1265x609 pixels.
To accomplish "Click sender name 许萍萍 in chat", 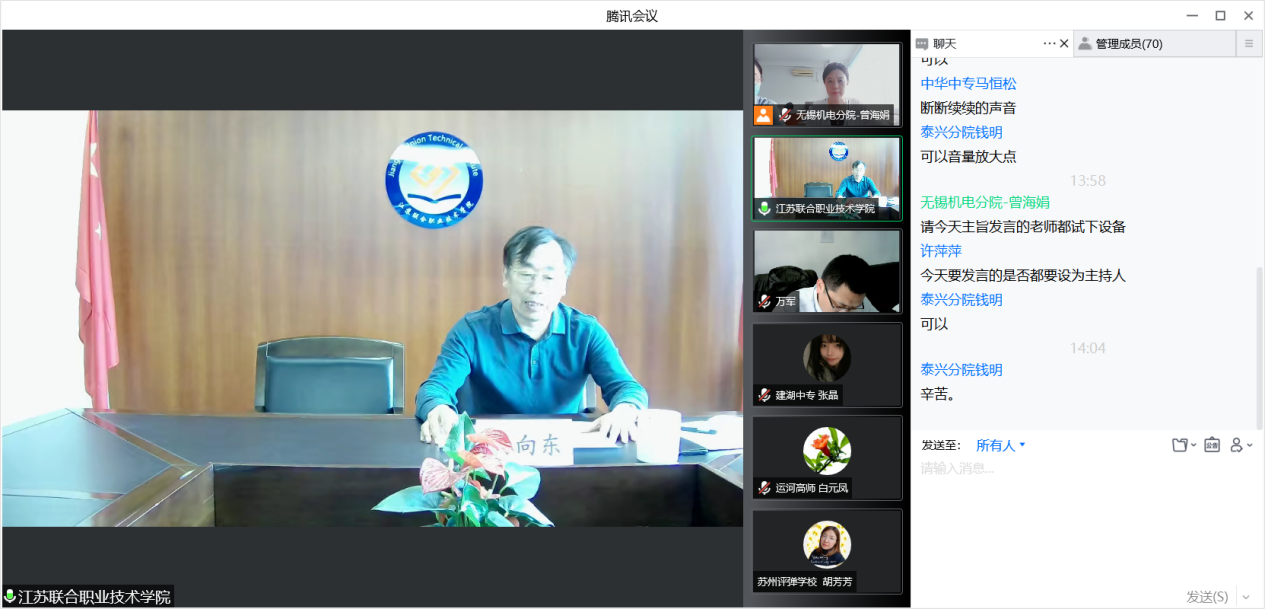I will (x=941, y=251).
